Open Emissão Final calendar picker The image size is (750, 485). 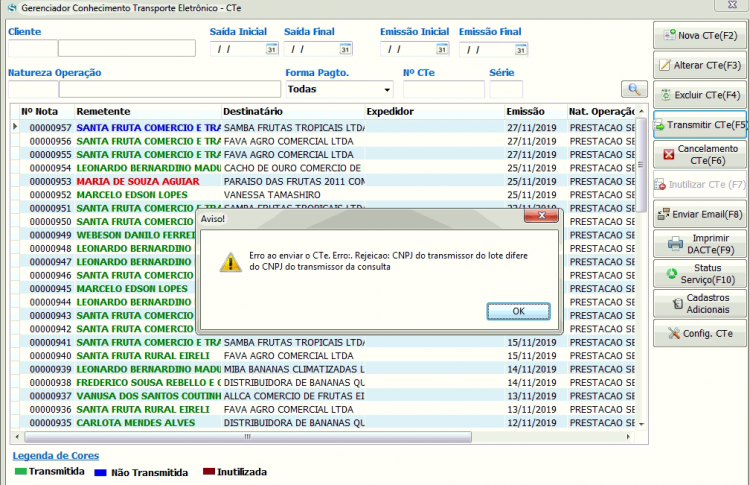pos(520,49)
